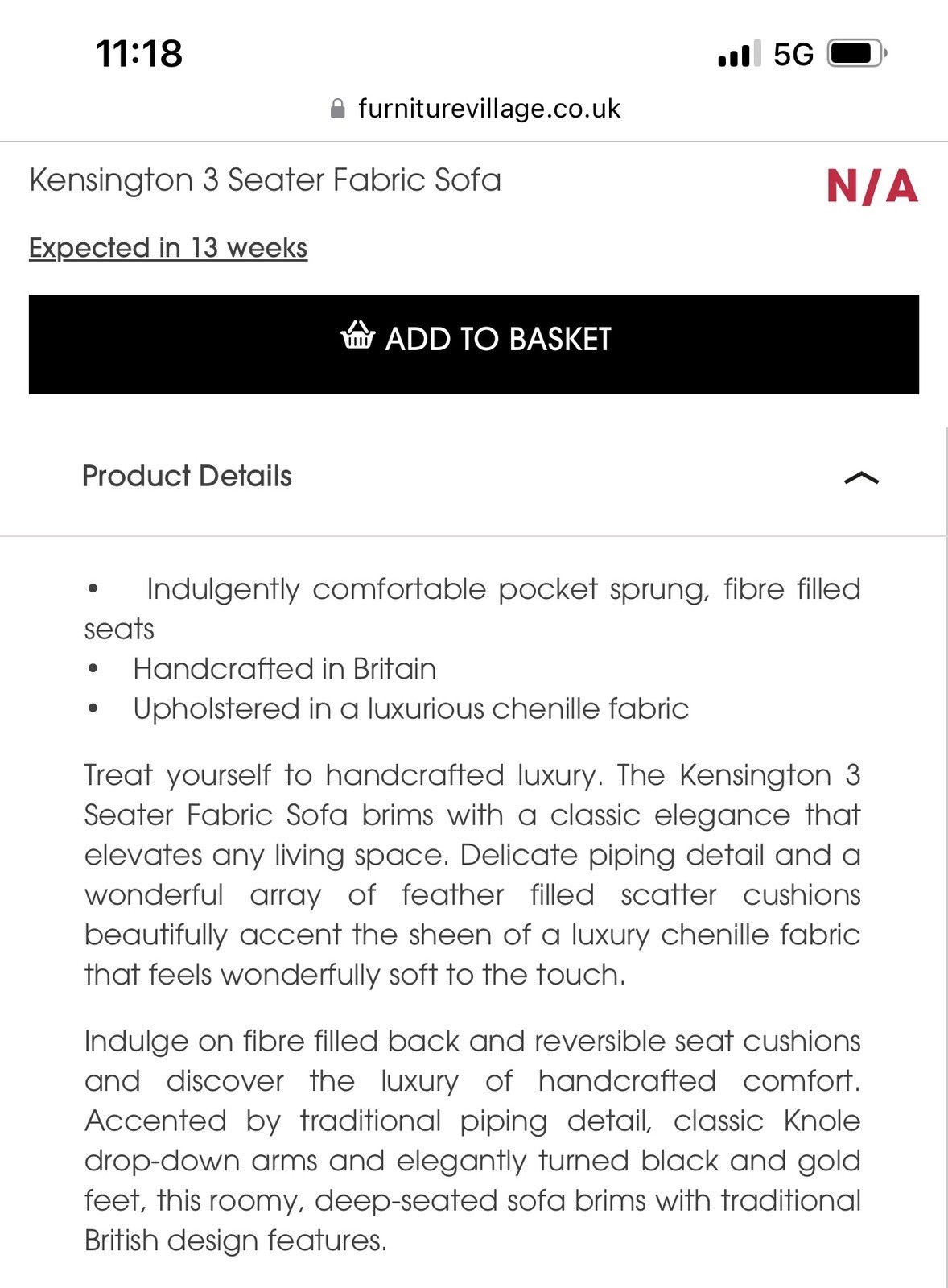
Task: Tap the 5G network indicator
Action: [793, 55]
